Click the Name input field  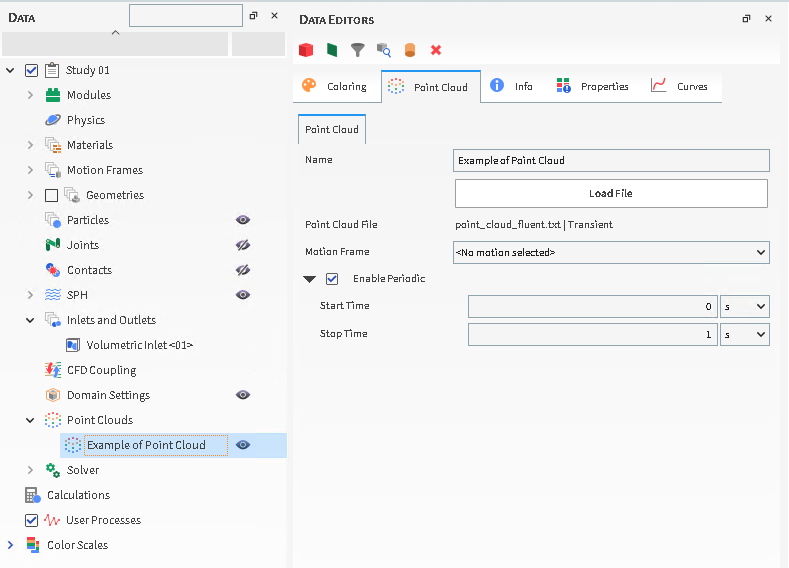pos(611,161)
